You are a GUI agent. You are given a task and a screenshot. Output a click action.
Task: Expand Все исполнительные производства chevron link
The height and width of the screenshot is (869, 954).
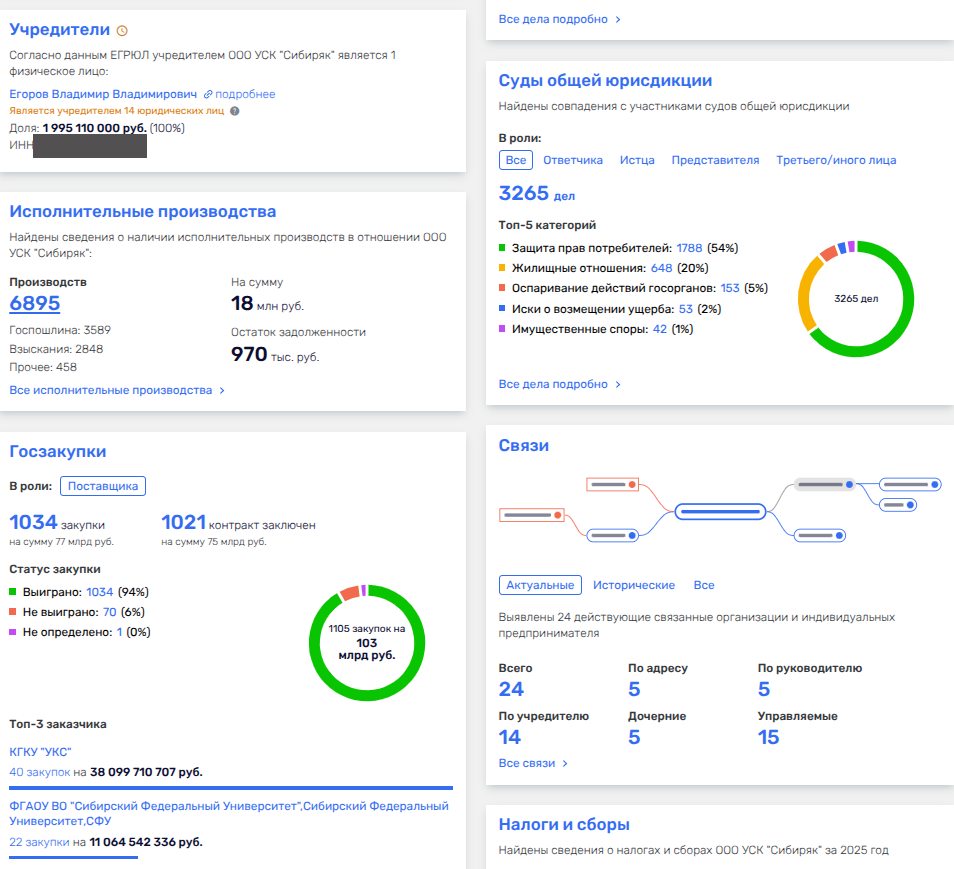[x=117, y=390]
